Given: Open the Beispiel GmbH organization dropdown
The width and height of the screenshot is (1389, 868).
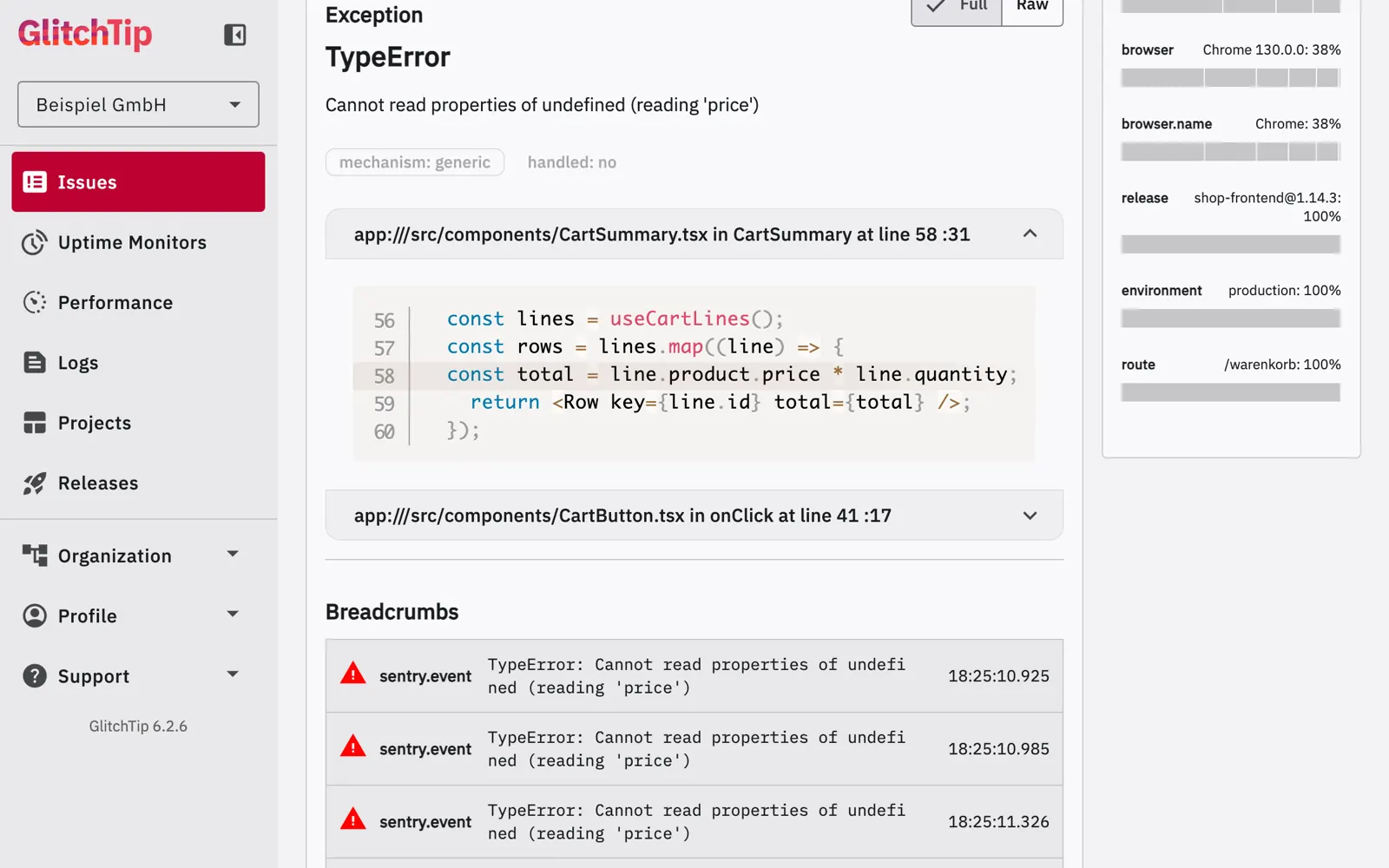Looking at the screenshot, I should tap(139, 104).
